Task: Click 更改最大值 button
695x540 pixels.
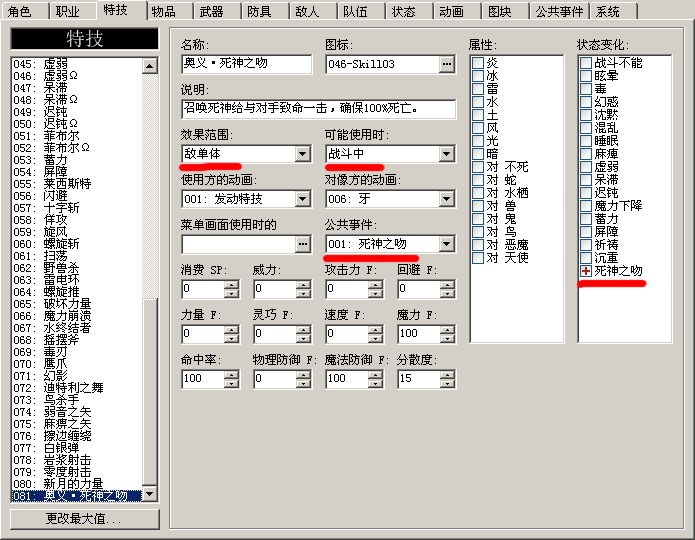Action: [x=84, y=519]
